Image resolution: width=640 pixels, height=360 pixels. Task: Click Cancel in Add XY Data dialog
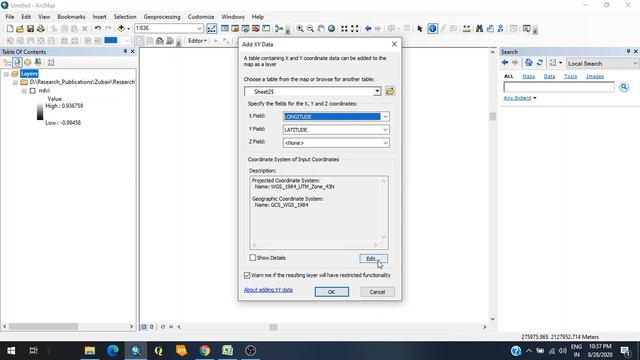click(x=377, y=292)
